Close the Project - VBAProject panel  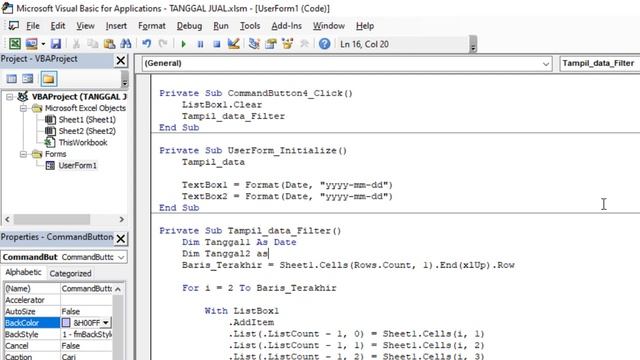click(x=121, y=60)
